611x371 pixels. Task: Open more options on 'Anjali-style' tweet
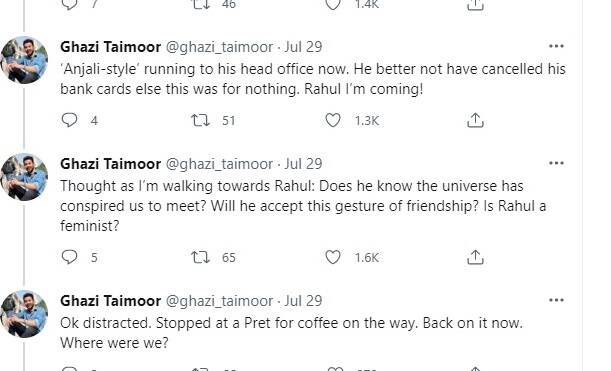556,46
